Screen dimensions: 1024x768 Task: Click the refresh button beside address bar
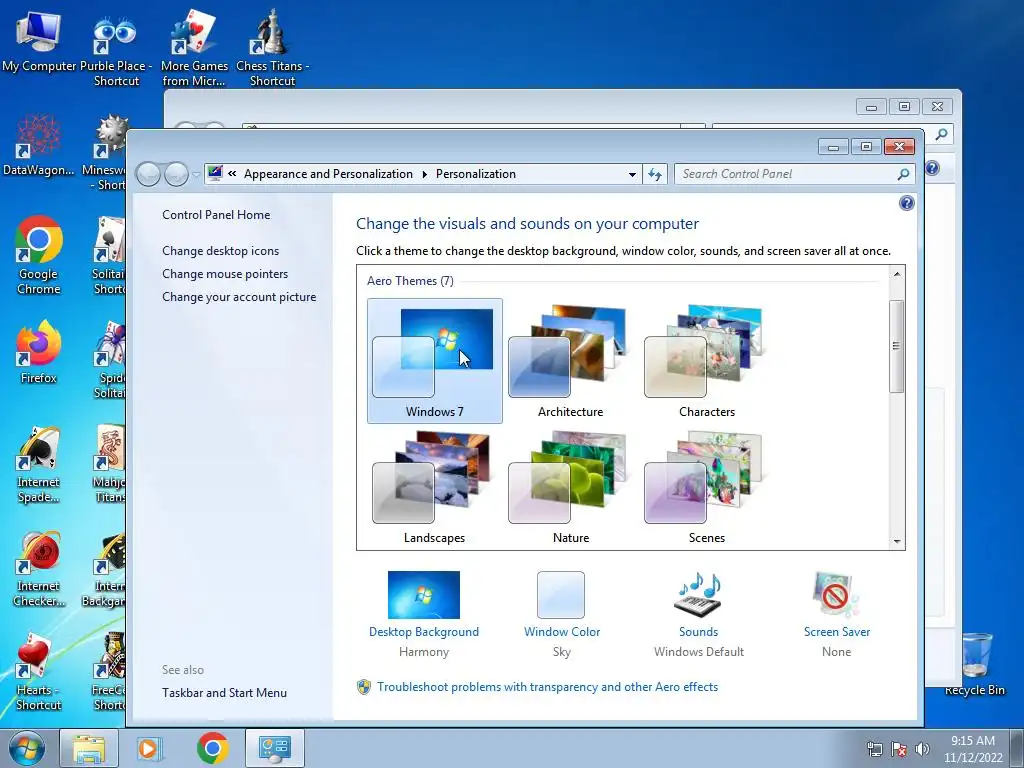tap(655, 174)
